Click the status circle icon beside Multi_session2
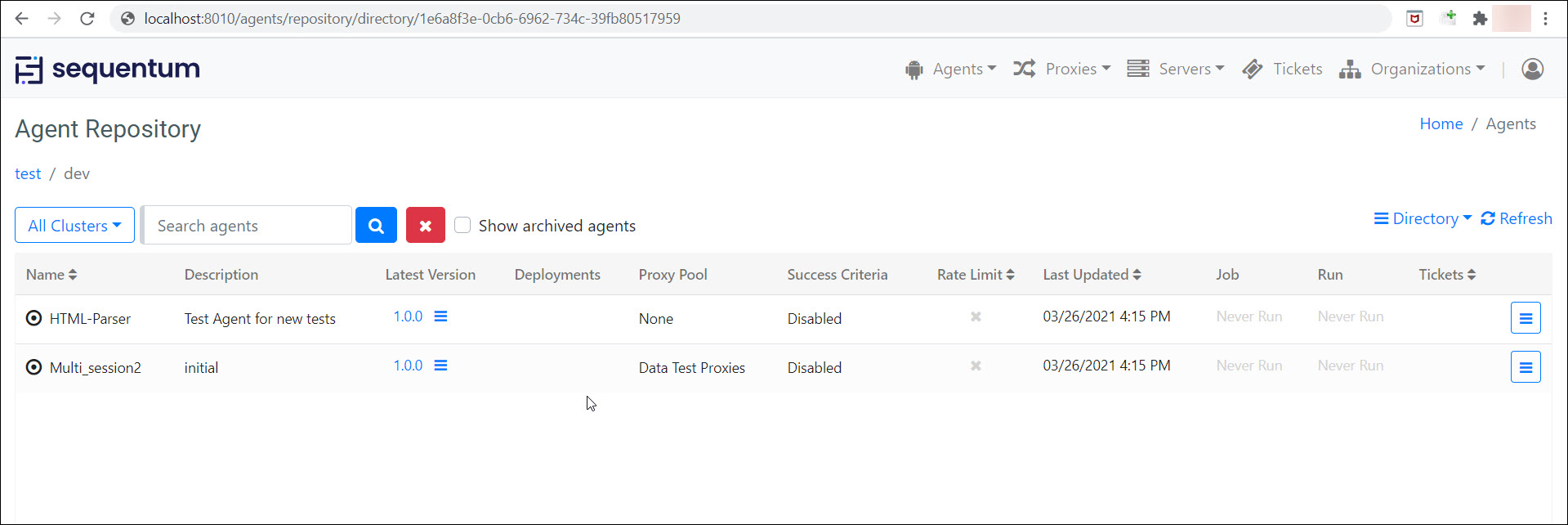The height and width of the screenshot is (525, 1568). (34, 367)
